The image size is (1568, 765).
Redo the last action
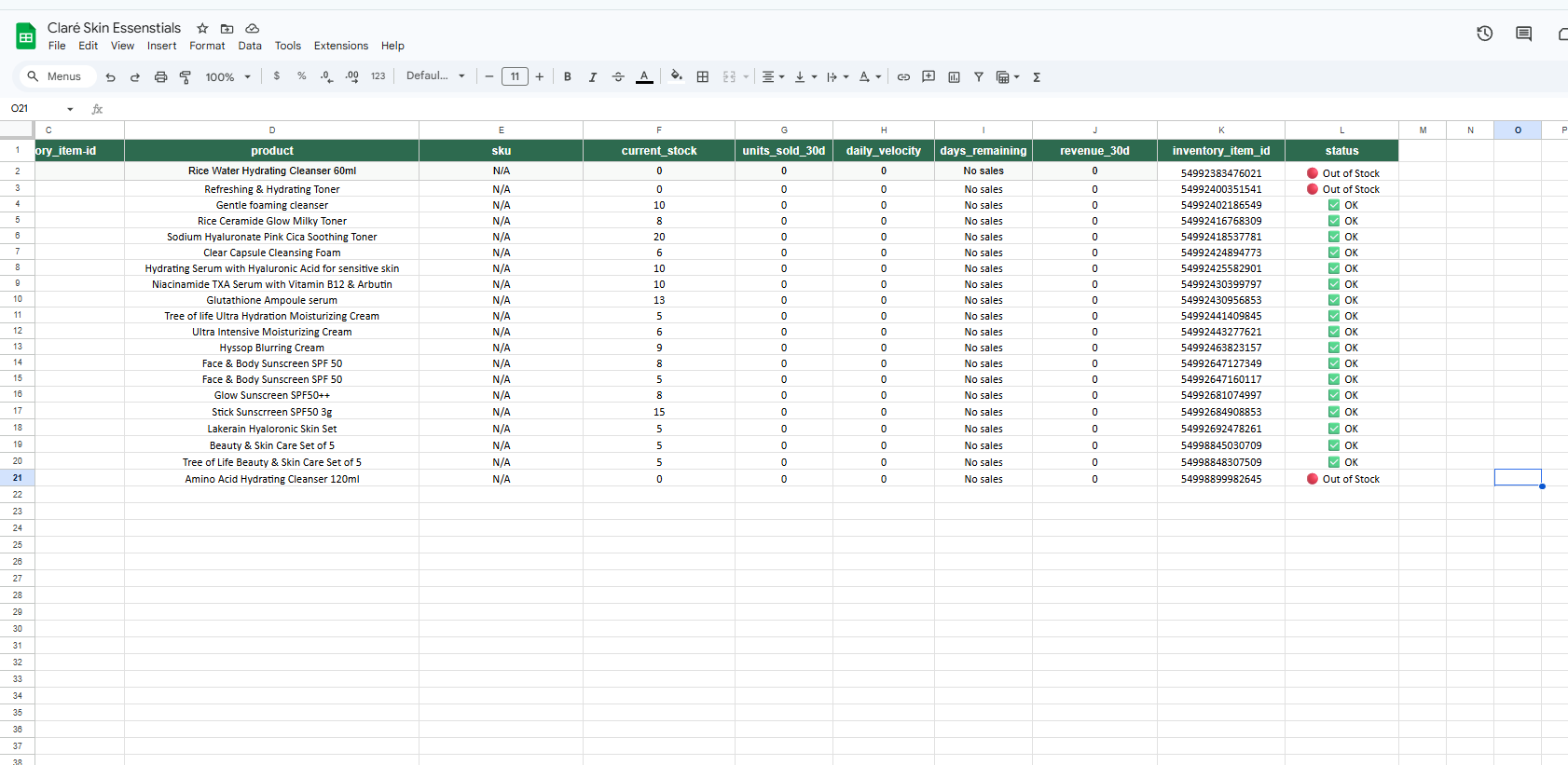[x=135, y=77]
